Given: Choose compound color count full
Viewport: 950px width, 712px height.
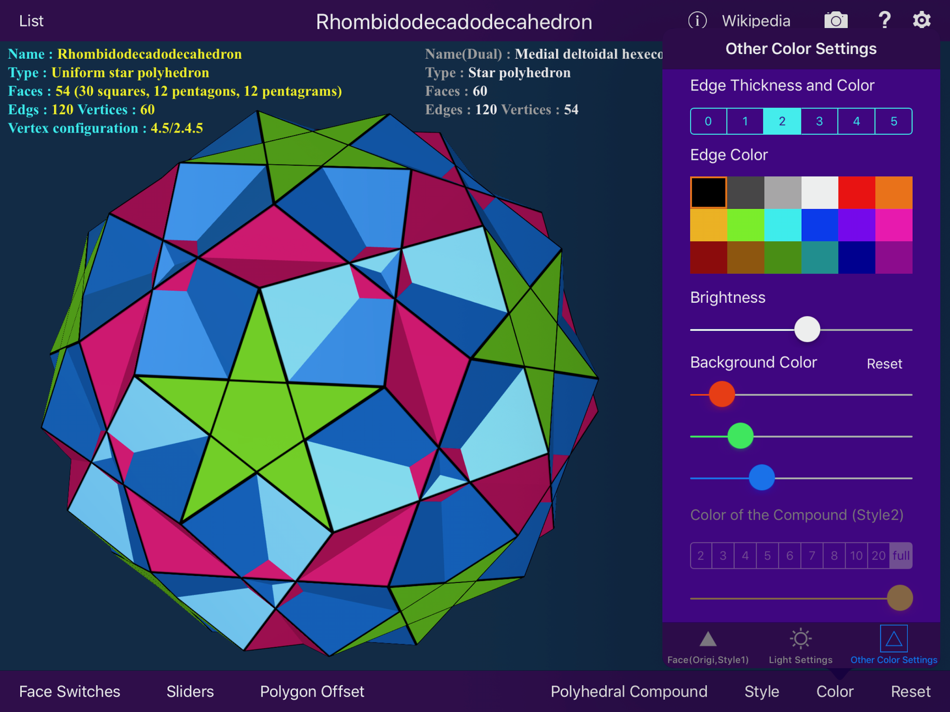Looking at the screenshot, I should (x=901, y=556).
